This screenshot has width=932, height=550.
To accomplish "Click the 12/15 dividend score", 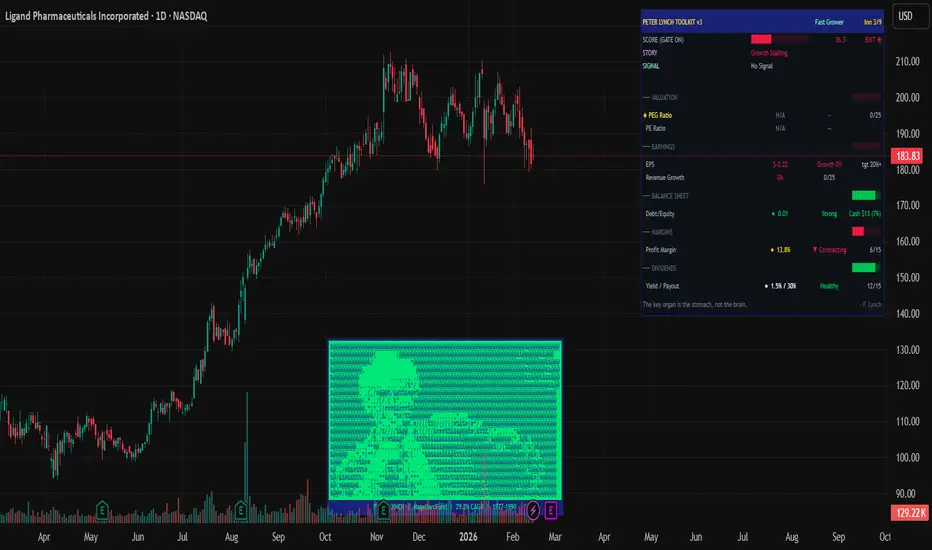I will pyautogui.click(x=874, y=287).
